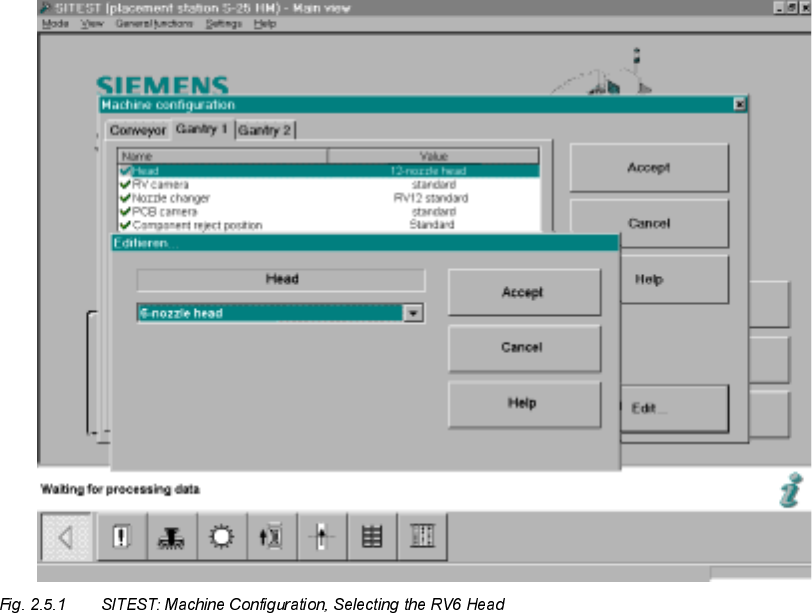Viewport: 812px width, 613px height.
Task: Click the upward arrow beside board icon
Action: (271, 537)
